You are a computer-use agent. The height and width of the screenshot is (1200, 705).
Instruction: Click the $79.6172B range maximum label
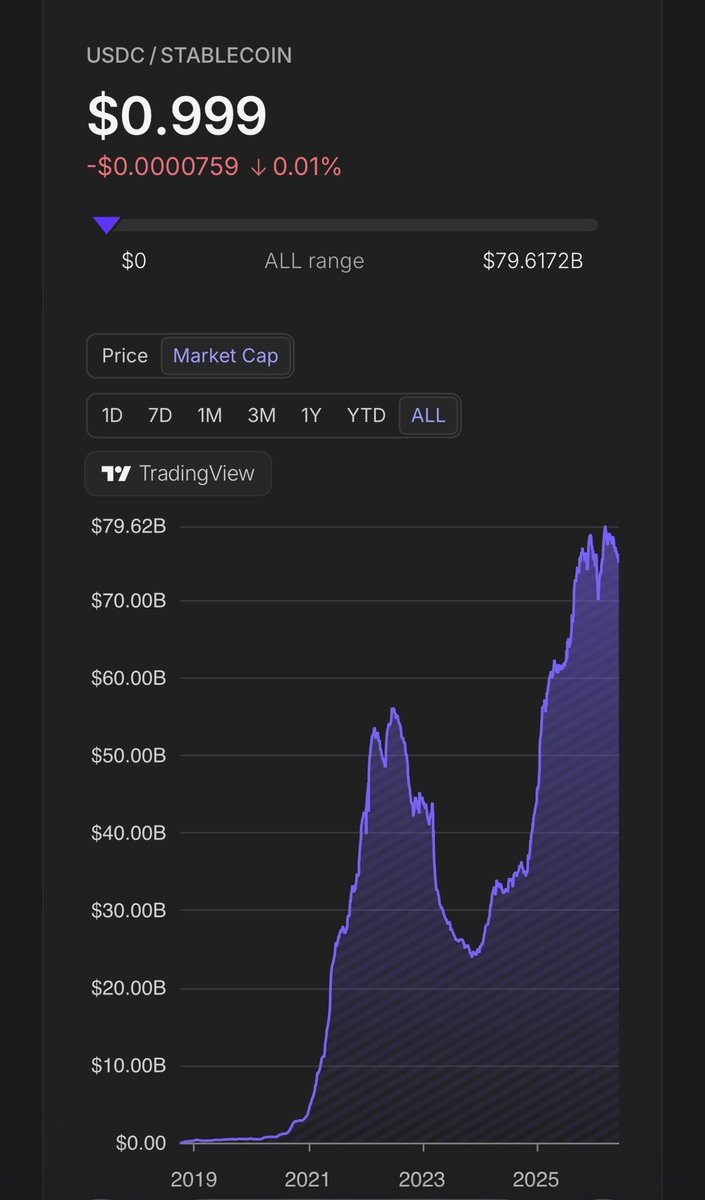(x=533, y=261)
